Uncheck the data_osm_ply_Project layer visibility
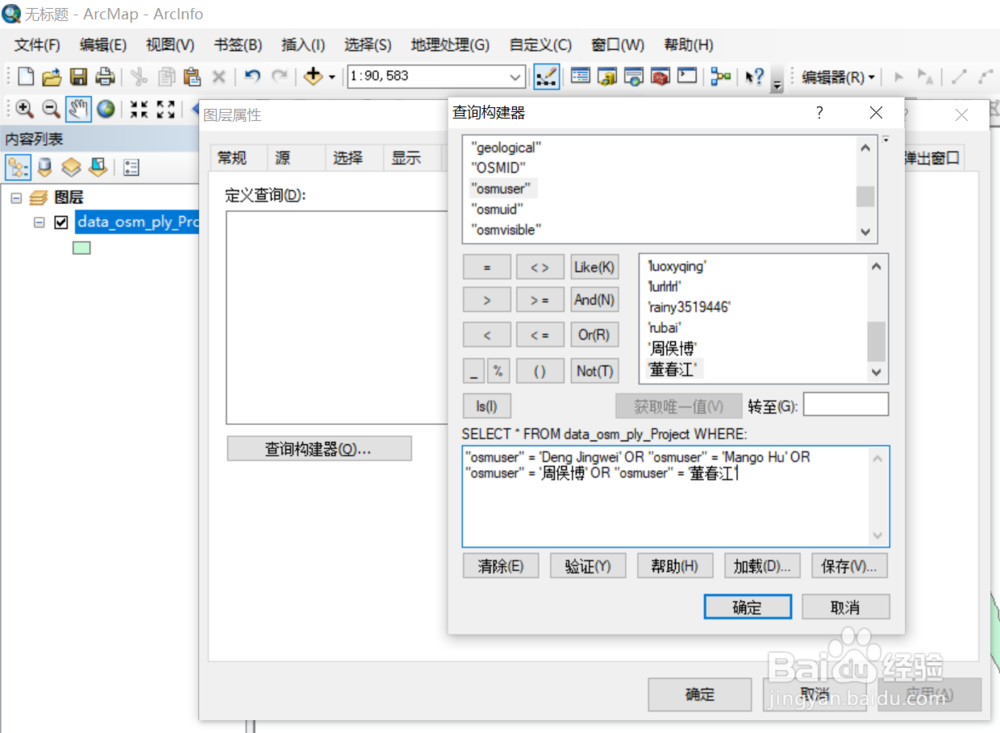This screenshot has height=733, width=1000. (x=61, y=222)
